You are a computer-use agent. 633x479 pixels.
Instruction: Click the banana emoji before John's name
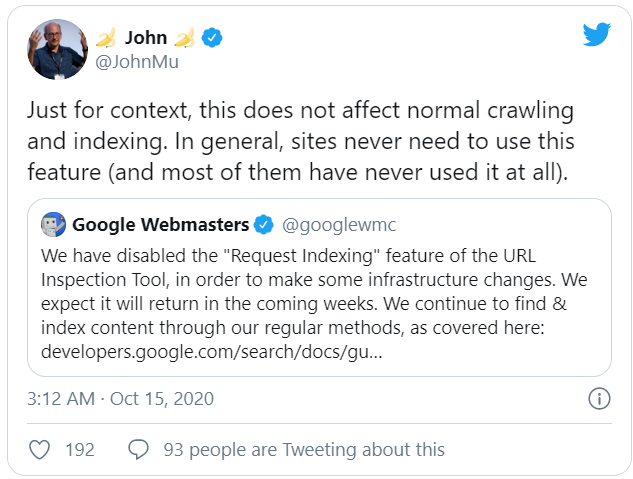click(107, 39)
